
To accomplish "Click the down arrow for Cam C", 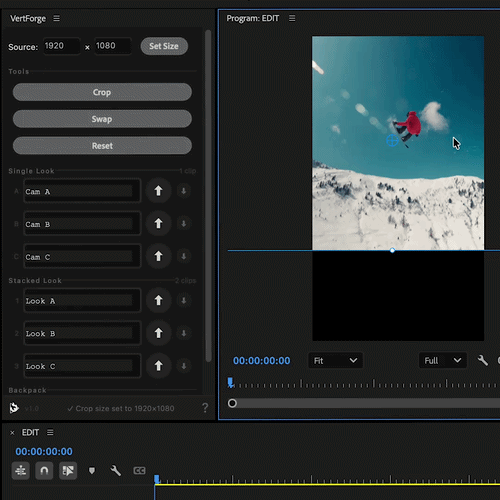I will pyautogui.click(x=183, y=256).
